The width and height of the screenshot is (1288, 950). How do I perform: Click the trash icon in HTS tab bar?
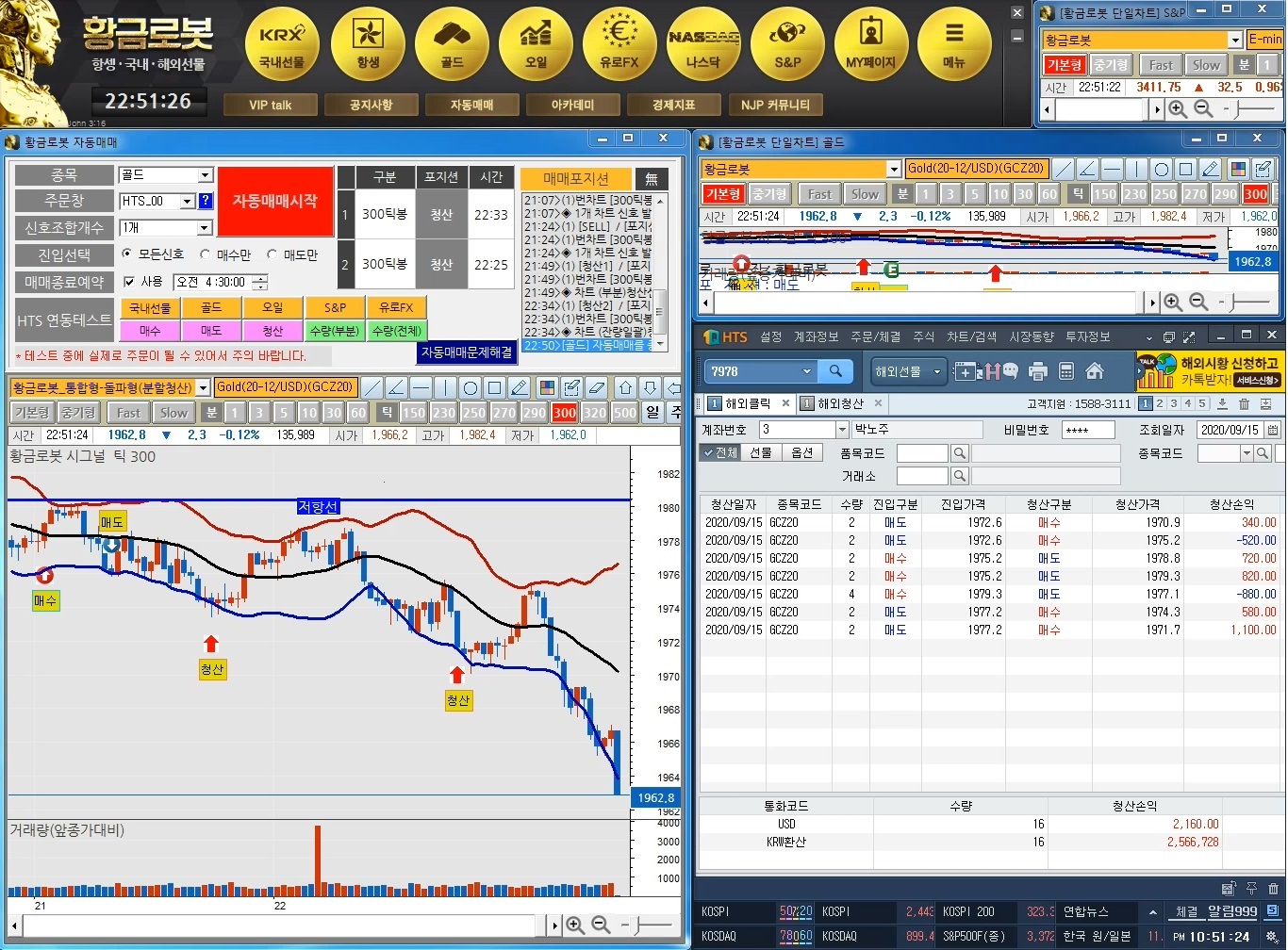pyautogui.click(x=1244, y=403)
